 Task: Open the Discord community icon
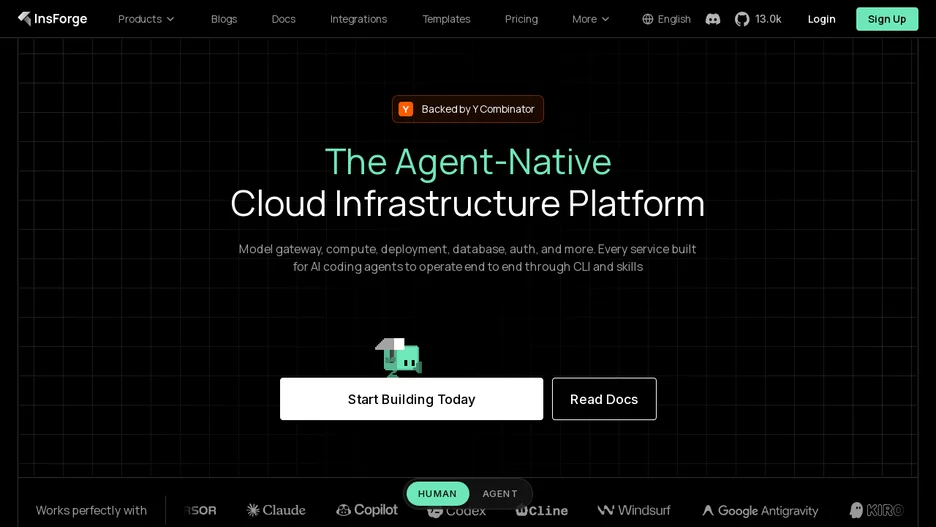point(713,19)
